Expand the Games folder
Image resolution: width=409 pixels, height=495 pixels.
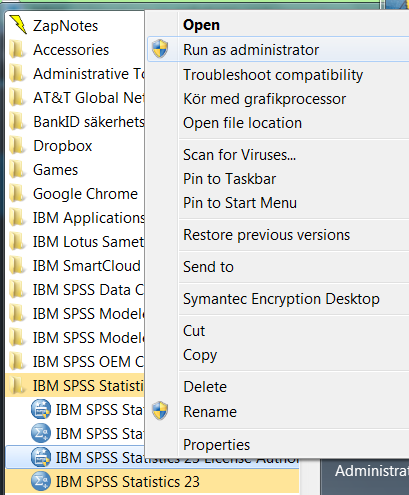click(75, 170)
